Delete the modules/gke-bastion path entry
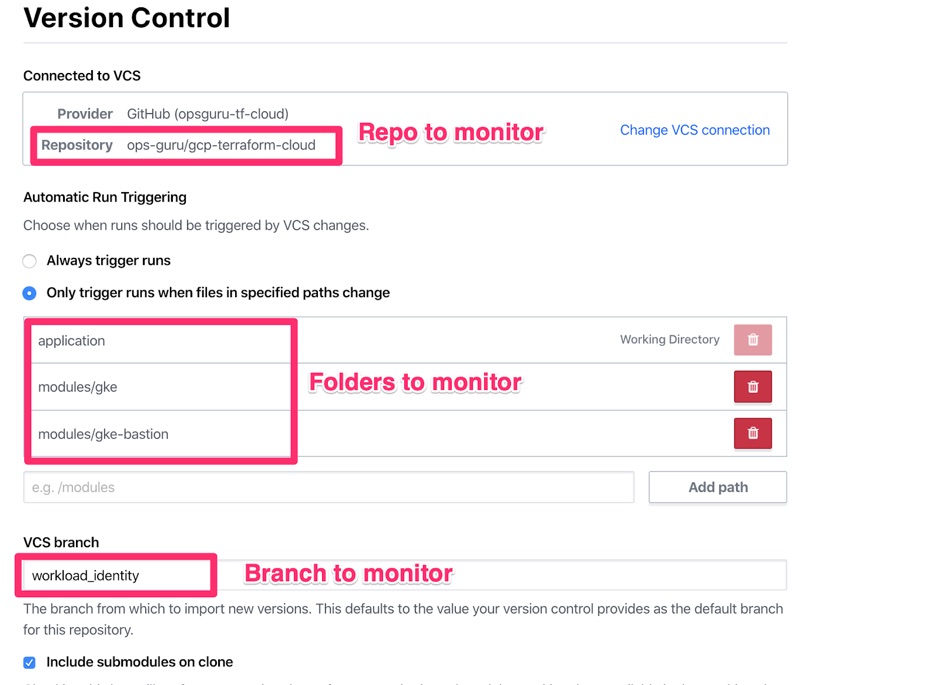 point(752,434)
